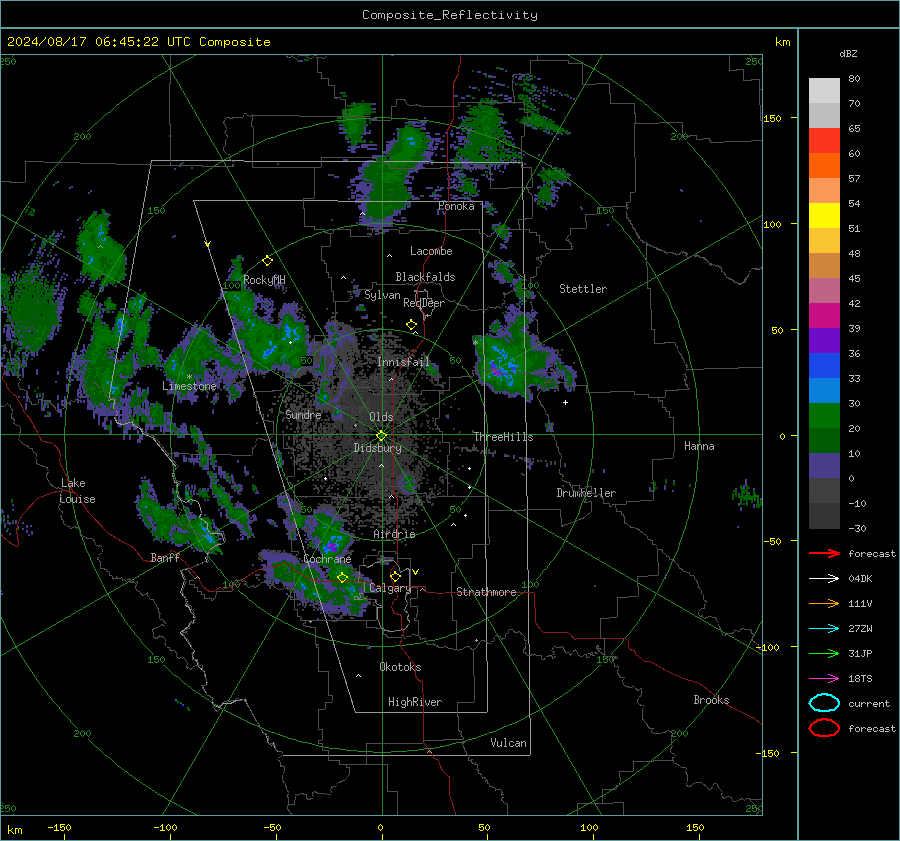Click the Vulcan city label
Viewport: 900px width, 841px height.
[509, 743]
